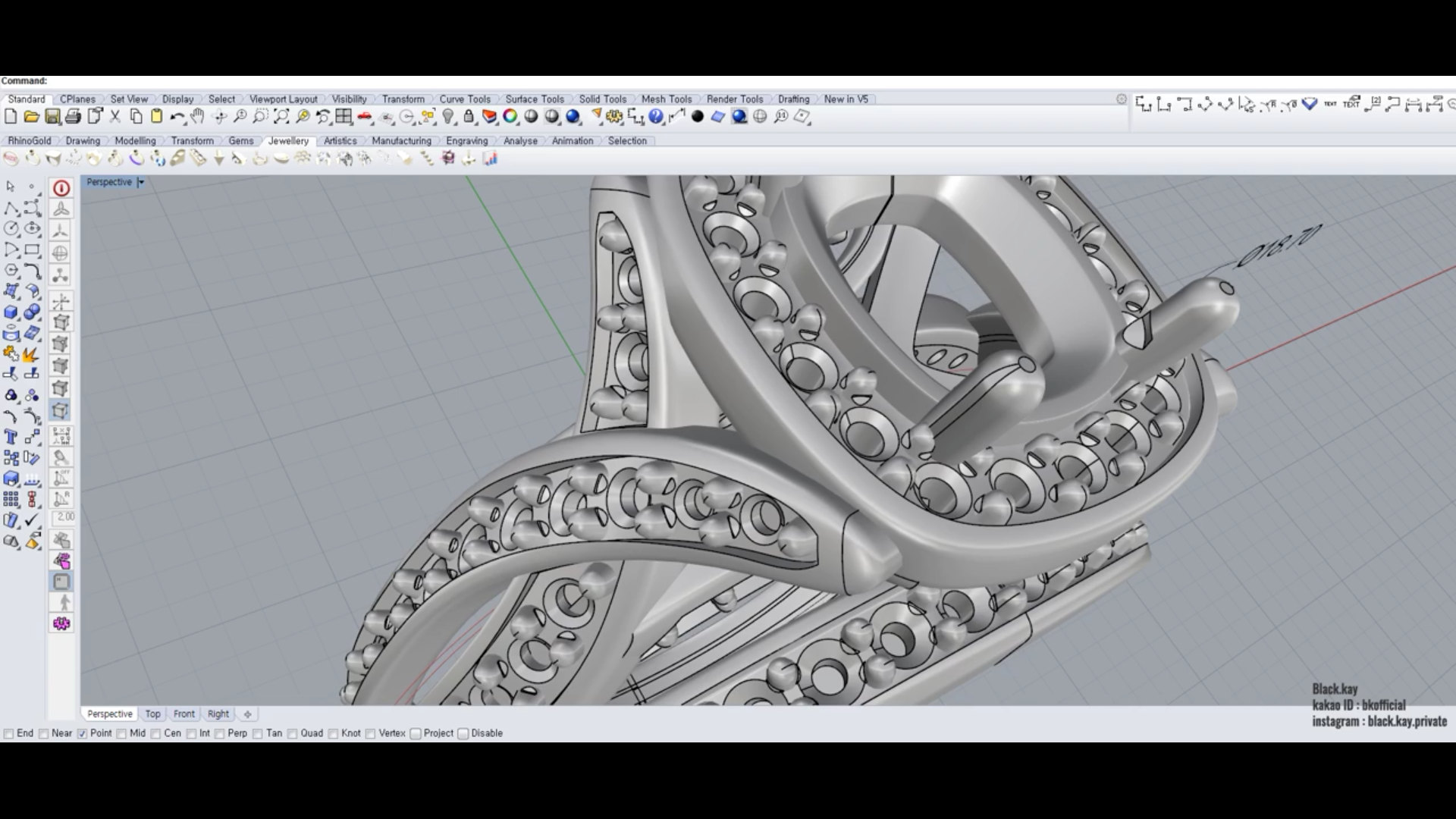Image resolution: width=1456 pixels, height=819 pixels.
Task: Open the toolbar options gear dropdown
Action: [1122, 99]
